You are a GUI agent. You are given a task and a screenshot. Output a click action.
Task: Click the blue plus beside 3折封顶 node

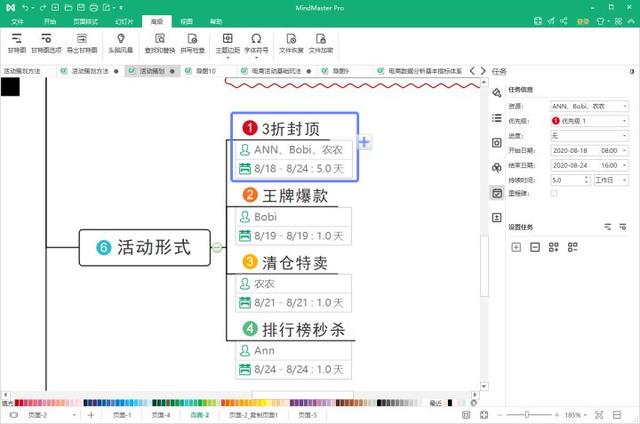pos(364,142)
